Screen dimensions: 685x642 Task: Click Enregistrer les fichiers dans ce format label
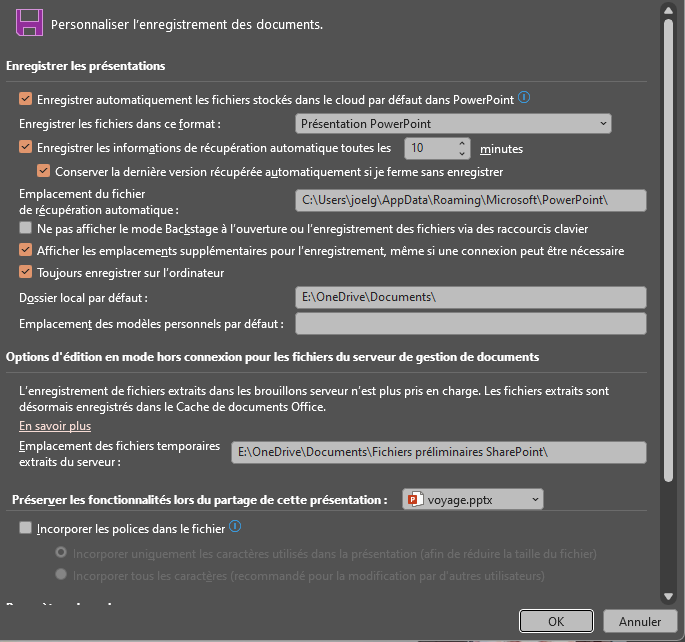tap(120, 124)
